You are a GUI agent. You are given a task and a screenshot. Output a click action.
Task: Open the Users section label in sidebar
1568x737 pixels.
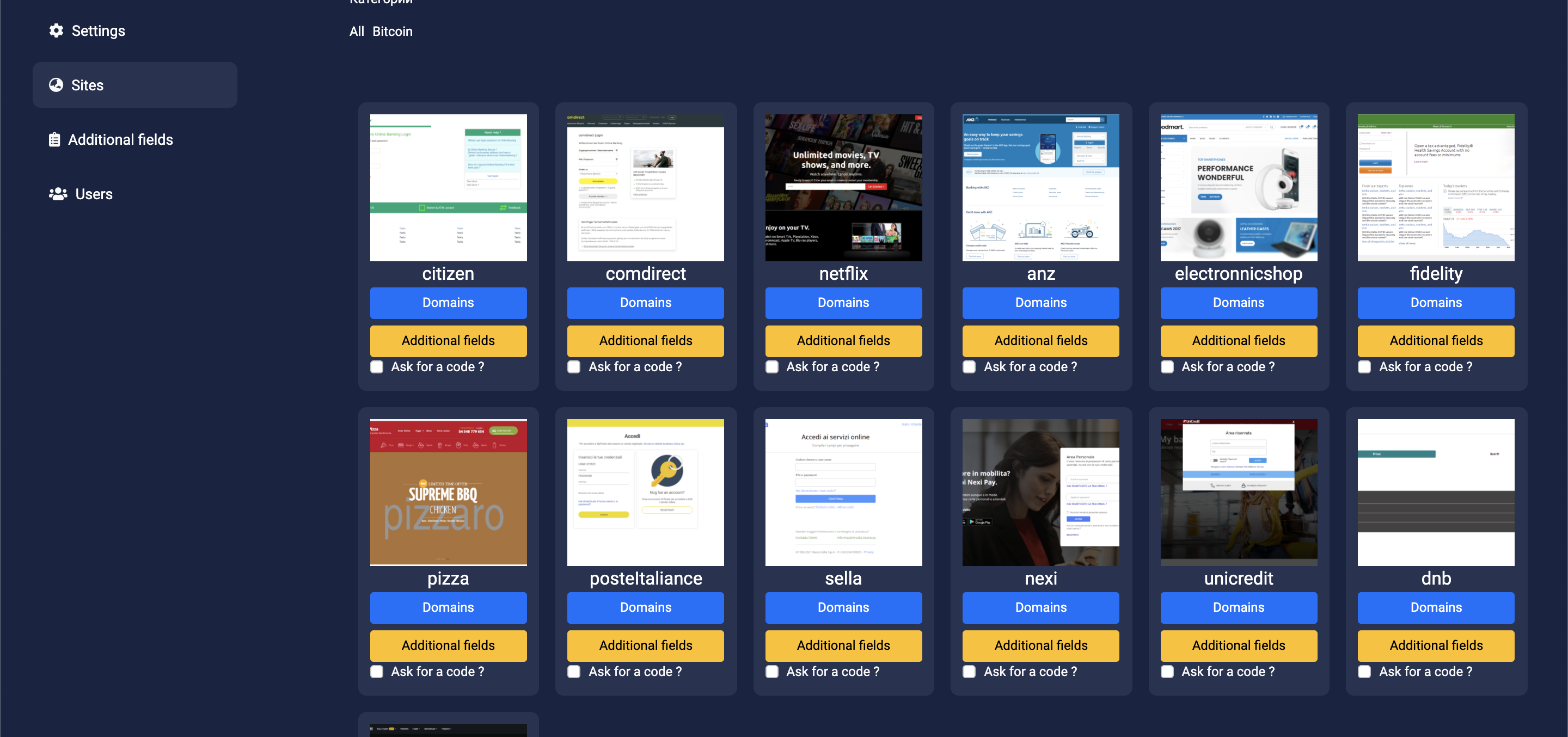point(94,194)
